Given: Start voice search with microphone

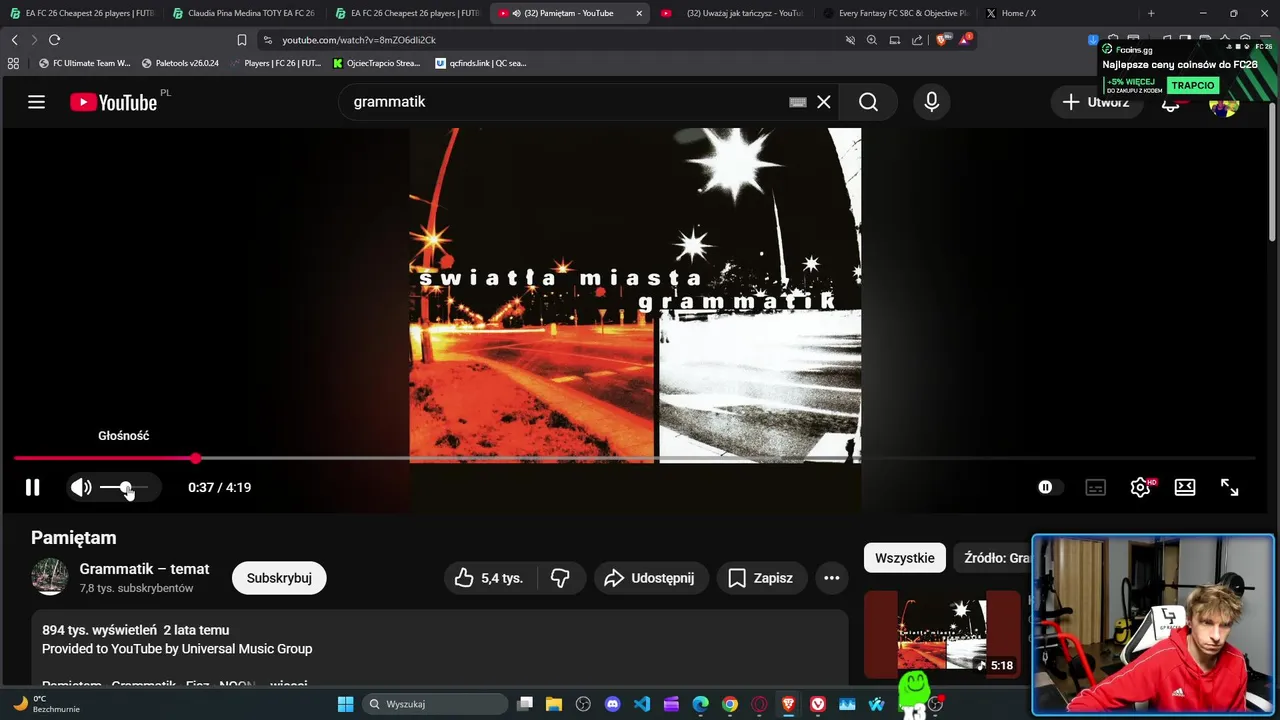Looking at the screenshot, I should click(x=932, y=102).
